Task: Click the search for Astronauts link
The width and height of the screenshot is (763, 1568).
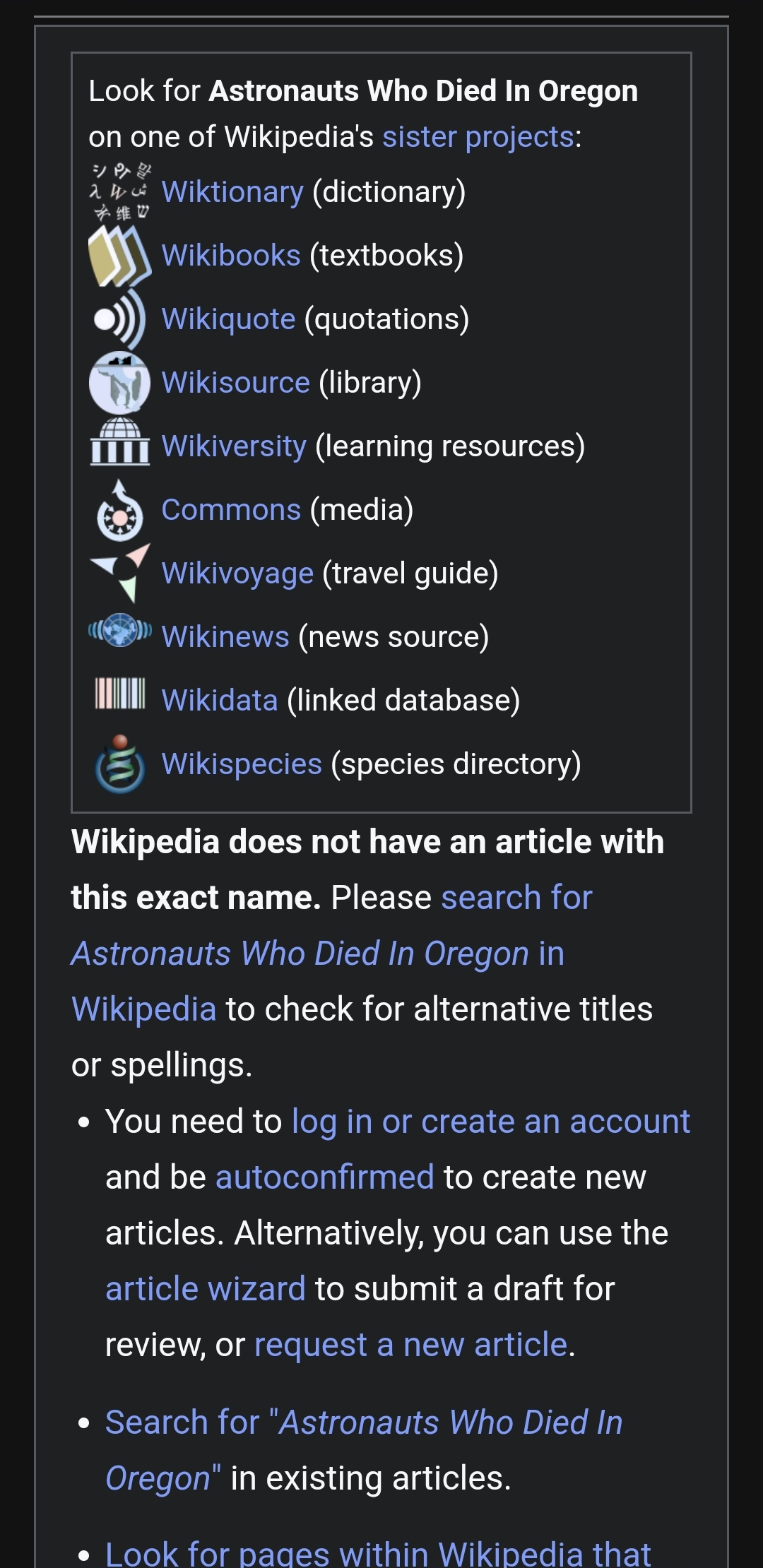Action: (x=516, y=897)
